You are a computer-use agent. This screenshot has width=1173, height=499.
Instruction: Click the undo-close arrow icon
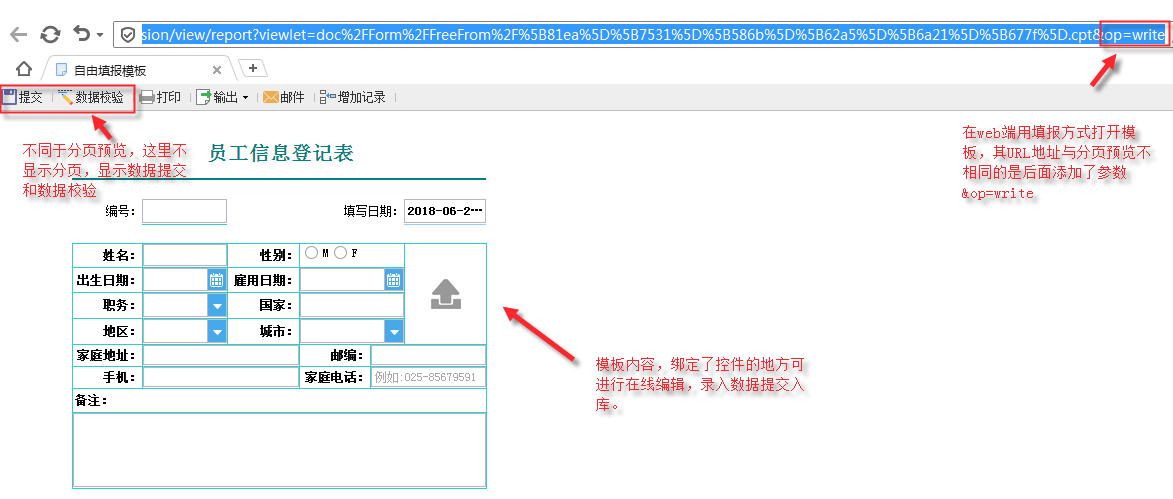click(82, 34)
